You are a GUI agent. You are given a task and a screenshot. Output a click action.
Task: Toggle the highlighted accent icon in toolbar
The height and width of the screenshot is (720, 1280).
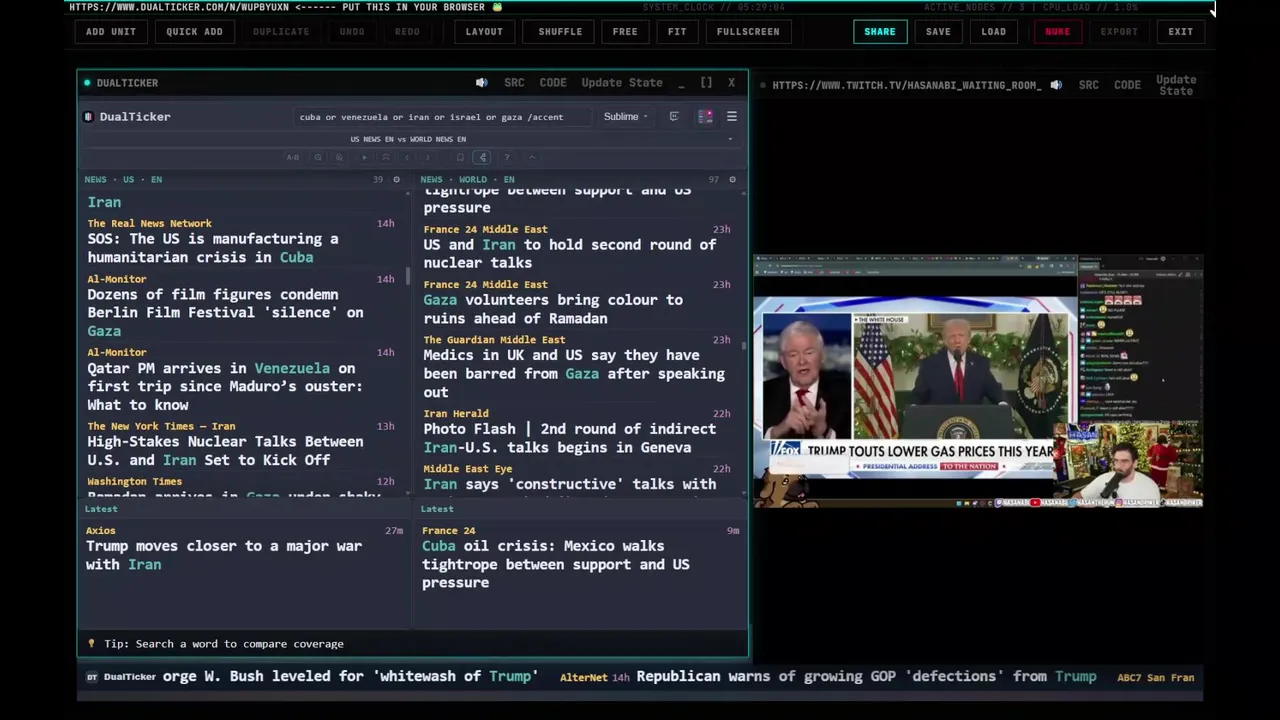pos(483,157)
